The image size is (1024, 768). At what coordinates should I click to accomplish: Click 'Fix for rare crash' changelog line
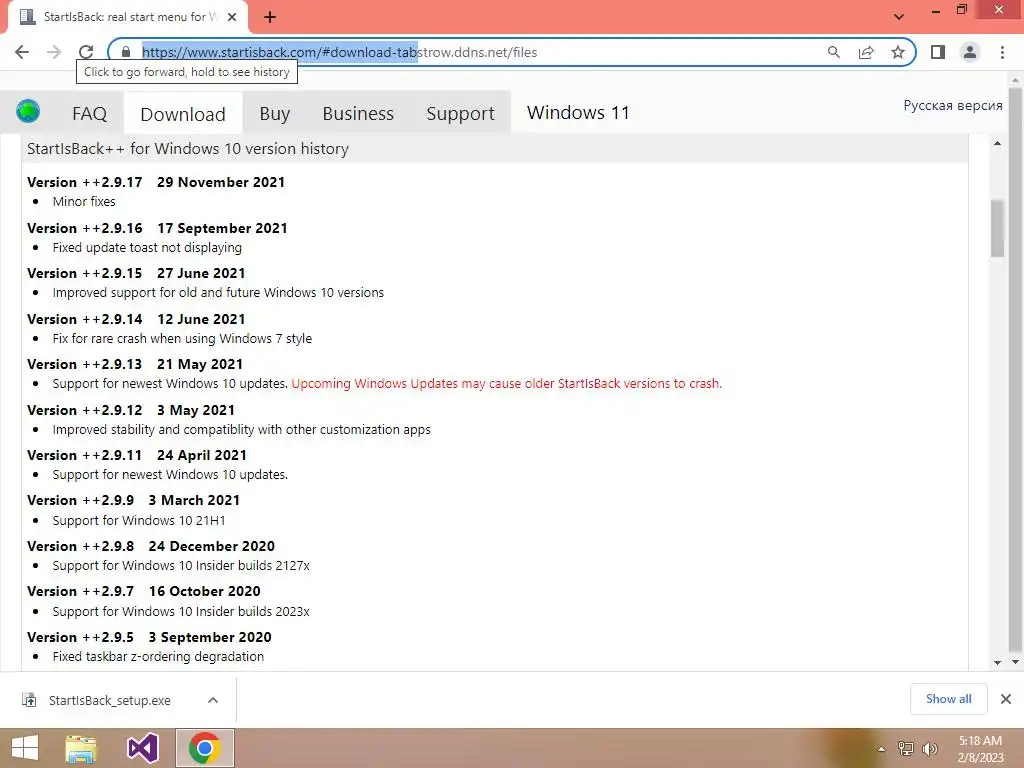click(x=182, y=338)
